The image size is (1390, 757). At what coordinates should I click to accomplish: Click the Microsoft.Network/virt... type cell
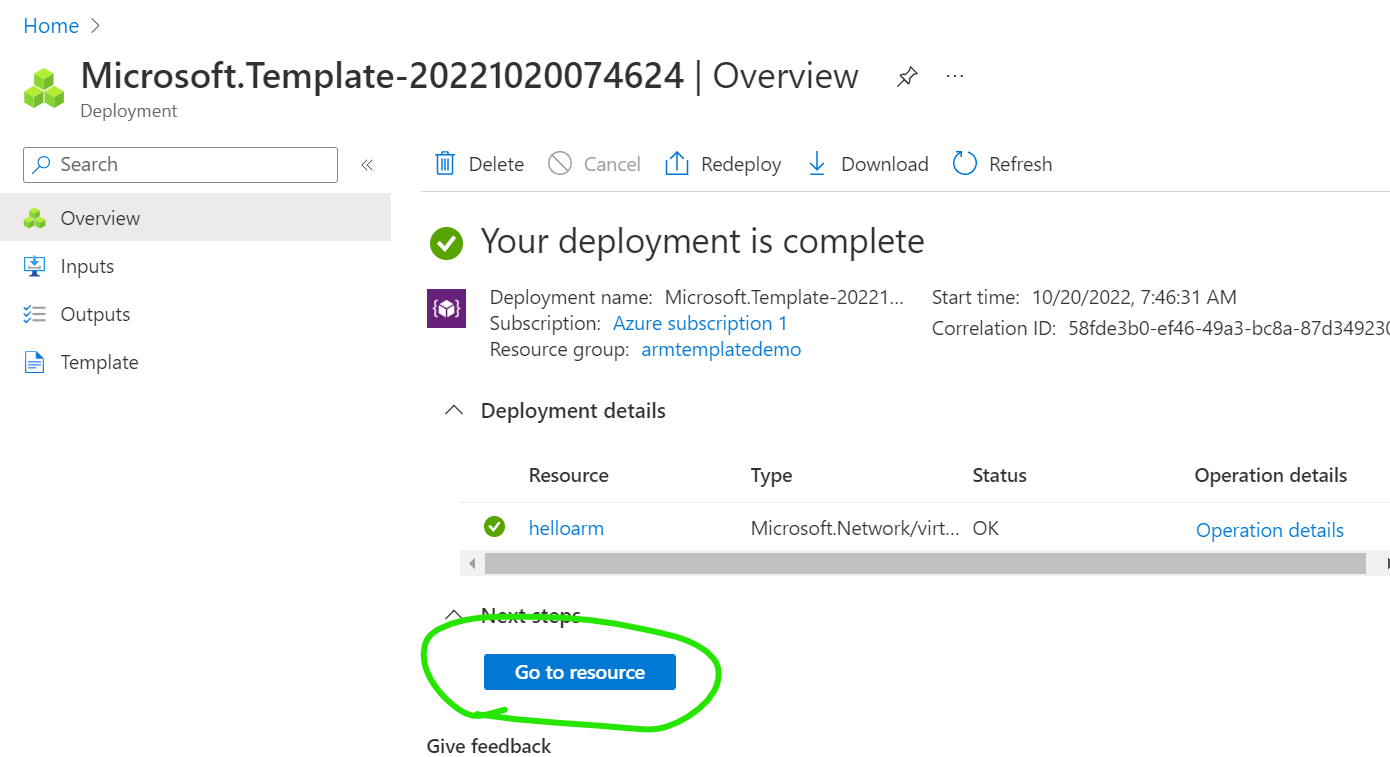tap(856, 528)
